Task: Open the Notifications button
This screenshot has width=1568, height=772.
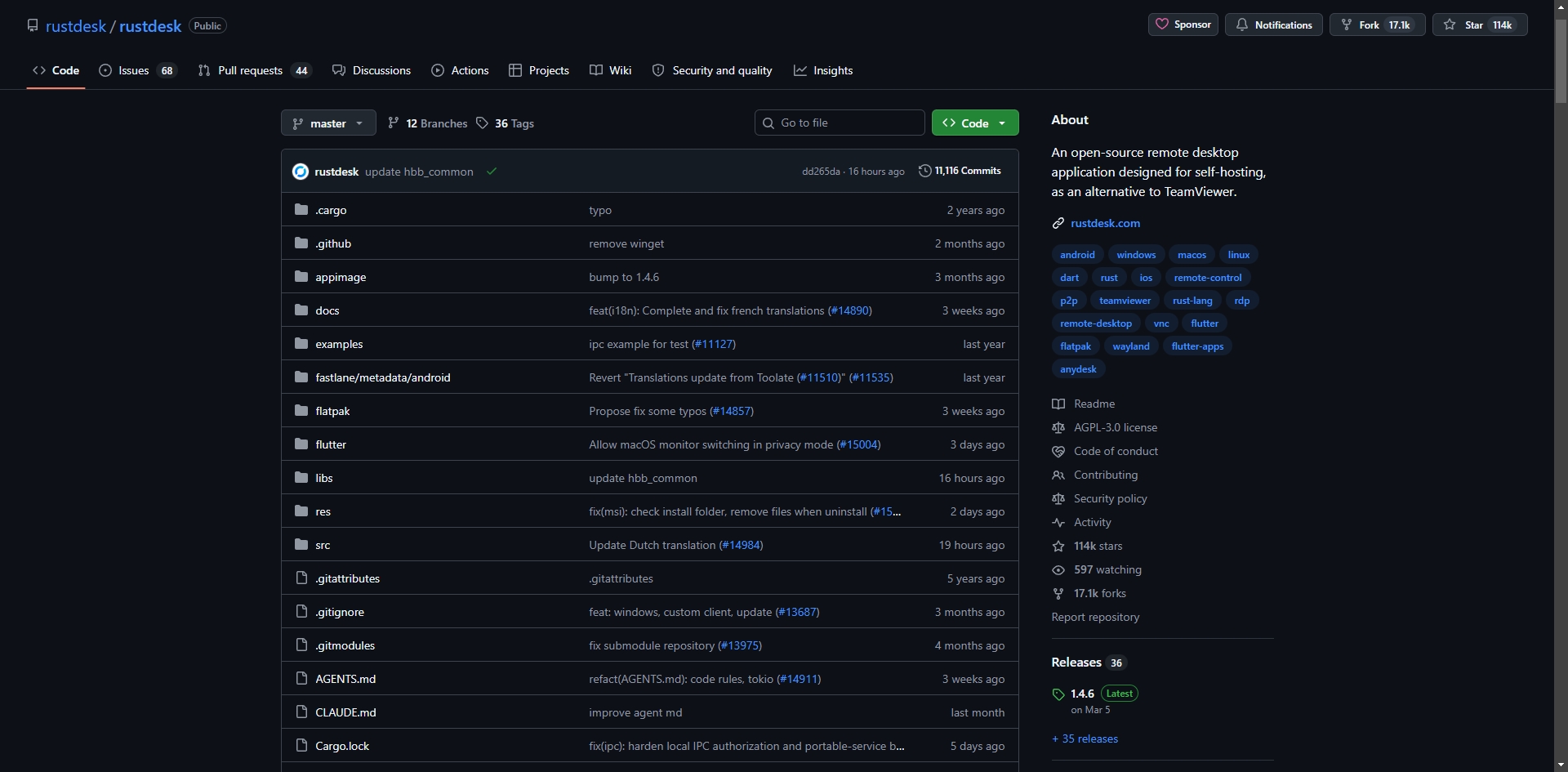Action: [x=1274, y=25]
